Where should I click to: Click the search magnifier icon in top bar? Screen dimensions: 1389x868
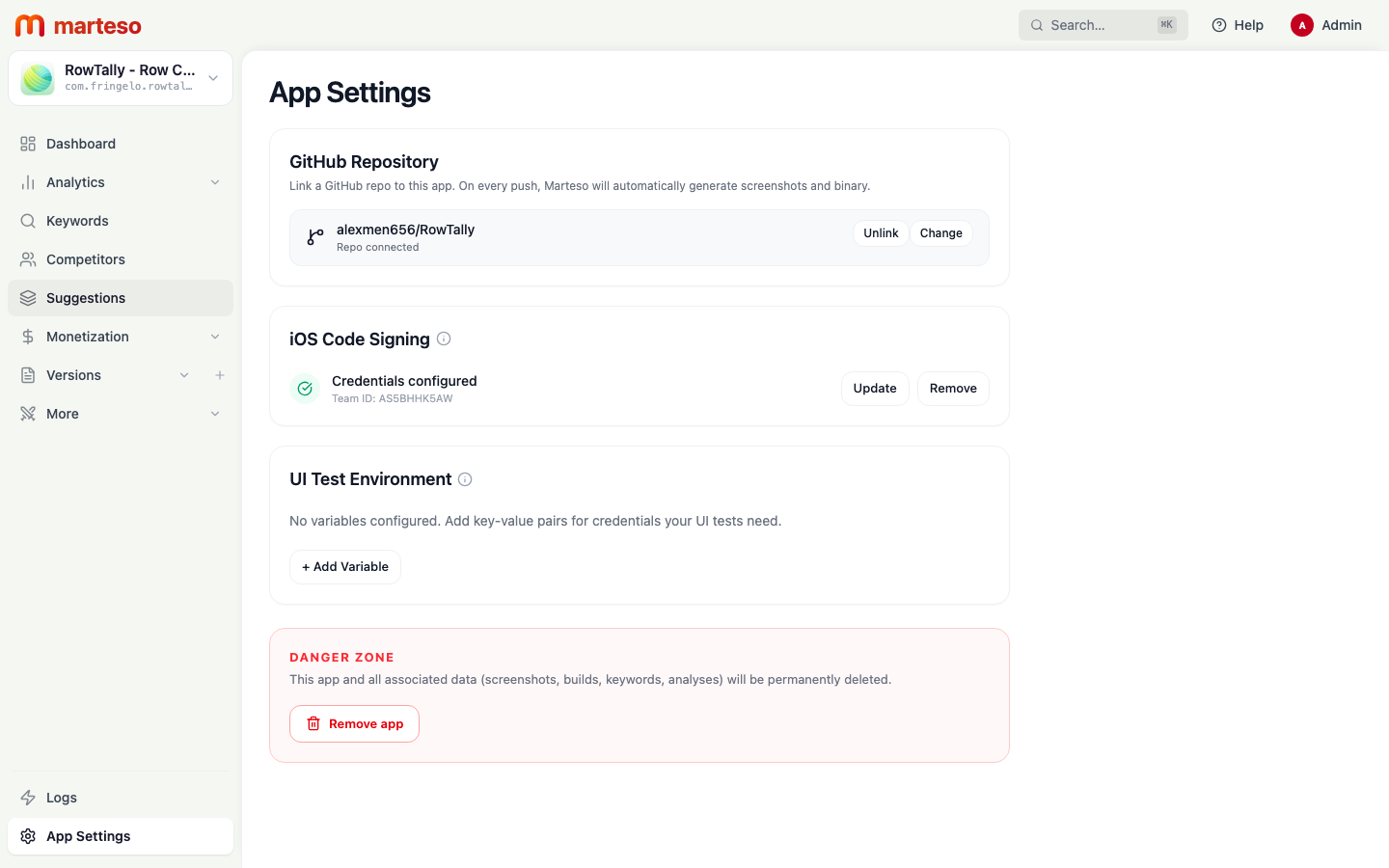click(1037, 25)
